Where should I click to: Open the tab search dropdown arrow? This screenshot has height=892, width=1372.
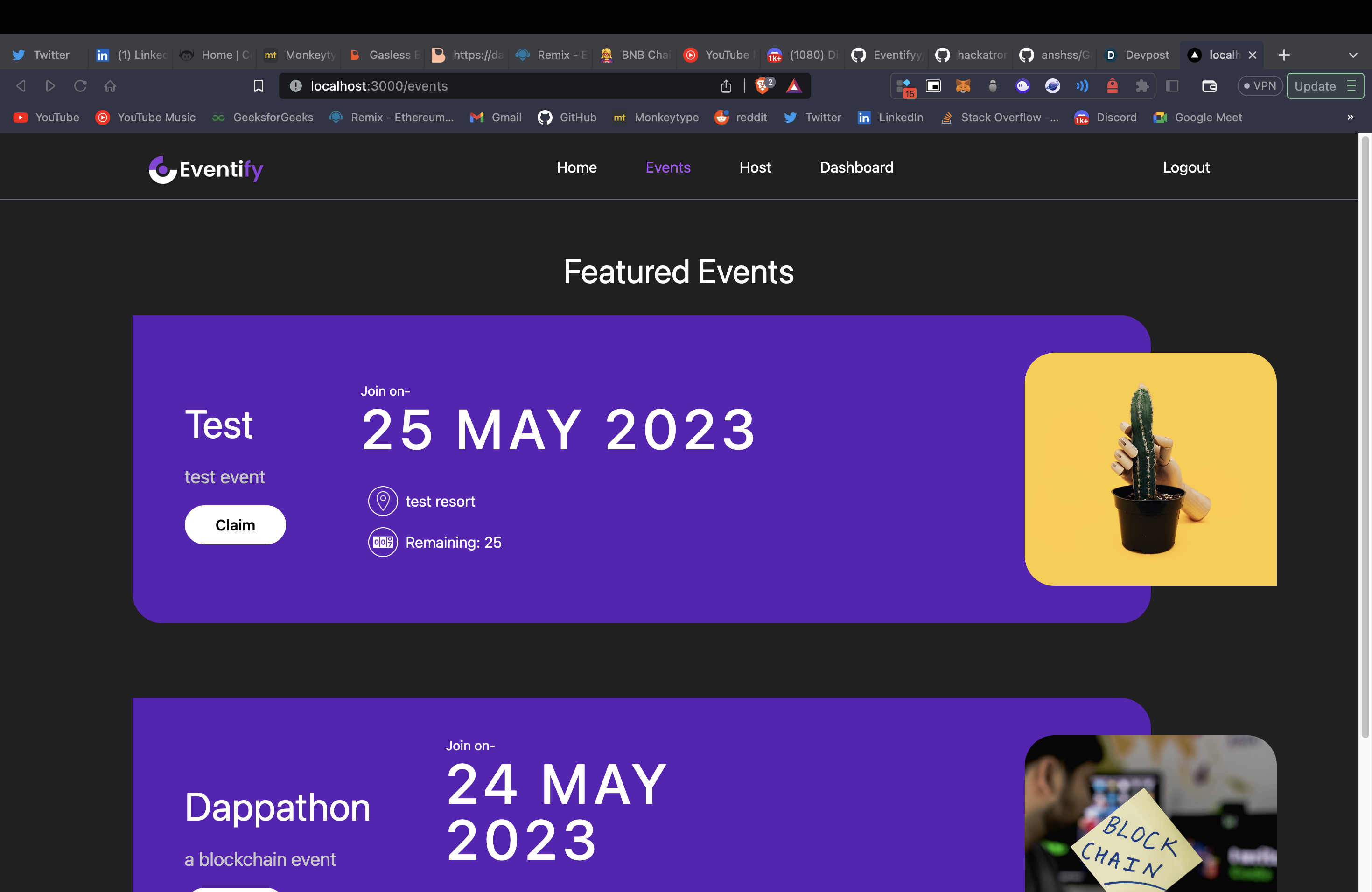click(x=1353, y=56)
